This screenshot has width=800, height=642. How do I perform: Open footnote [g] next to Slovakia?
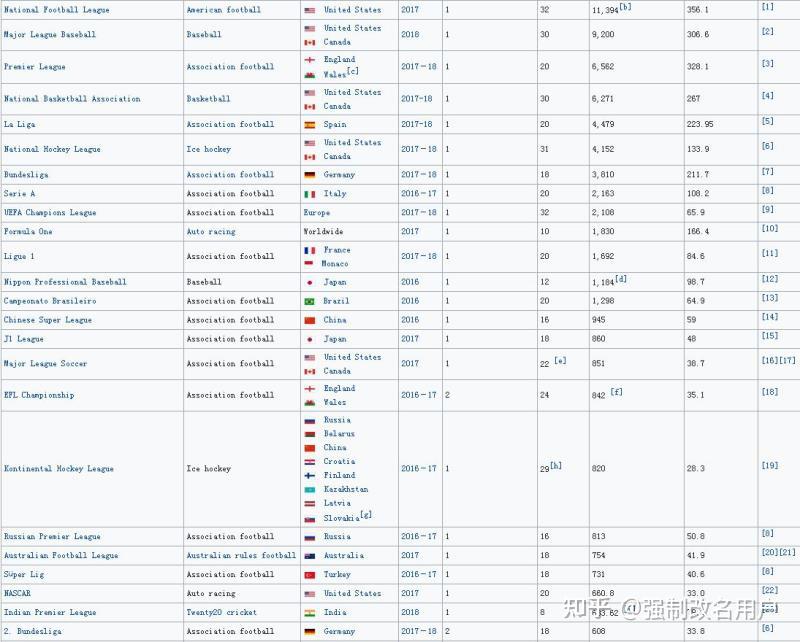[366, 515]
